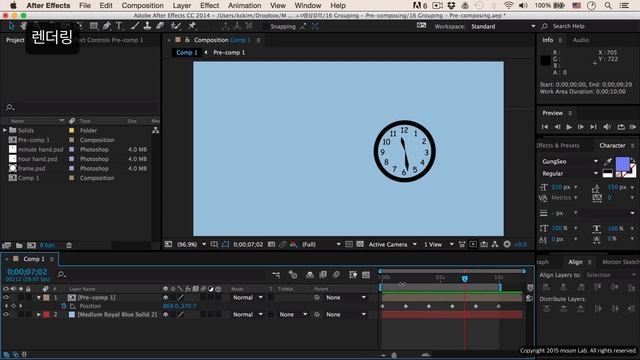Click the Hide Shy Layers icon
This screenshot has height=360, width=640.
[x=310, y=275]
